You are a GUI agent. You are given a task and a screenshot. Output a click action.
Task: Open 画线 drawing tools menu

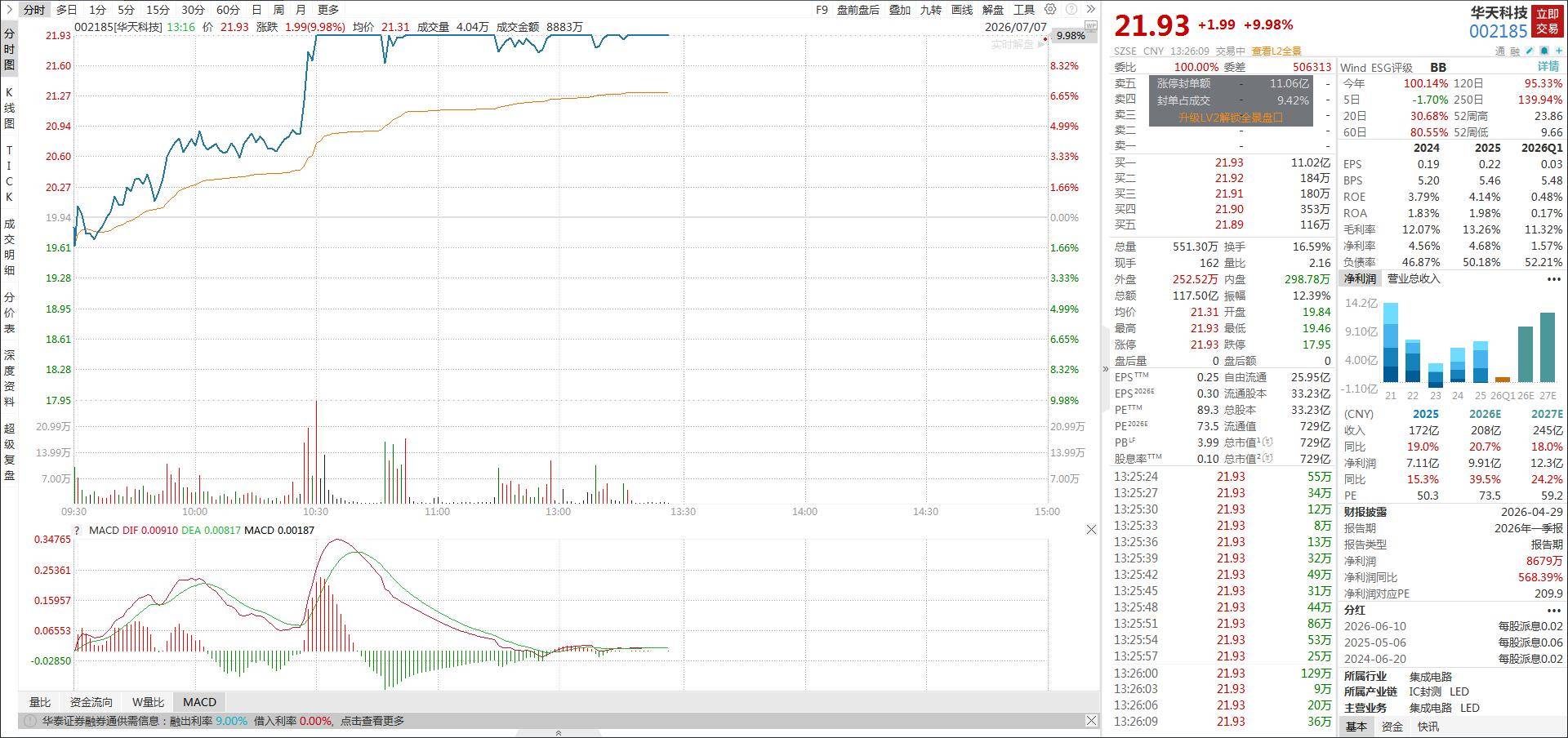pos(962,10)
